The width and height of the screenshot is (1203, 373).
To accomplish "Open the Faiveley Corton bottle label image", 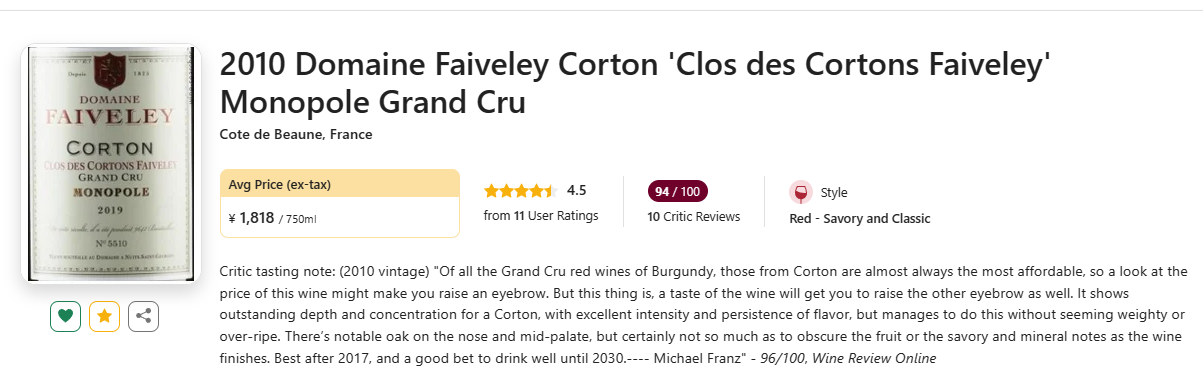I will coord(111,164).
